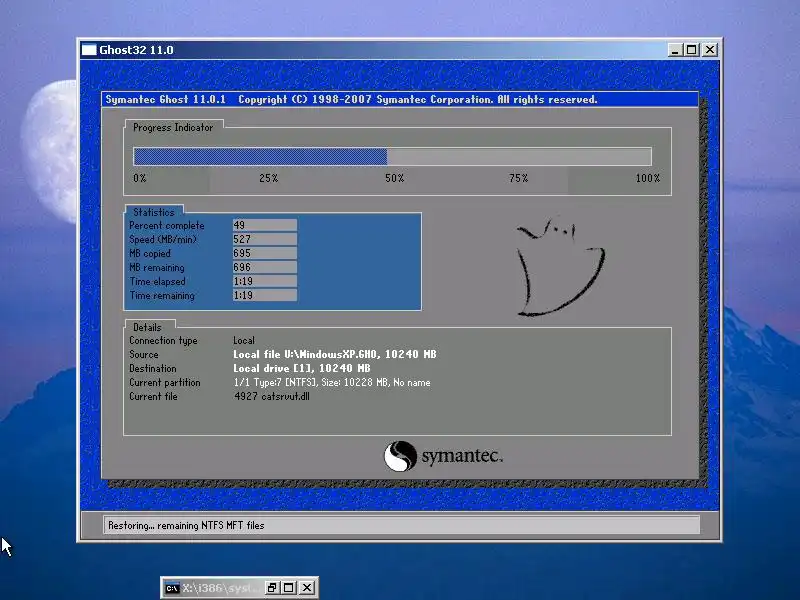Close the Ghost32 11.0 window
The height and width of the screenshot is (600, 800).
click(710, 50)
